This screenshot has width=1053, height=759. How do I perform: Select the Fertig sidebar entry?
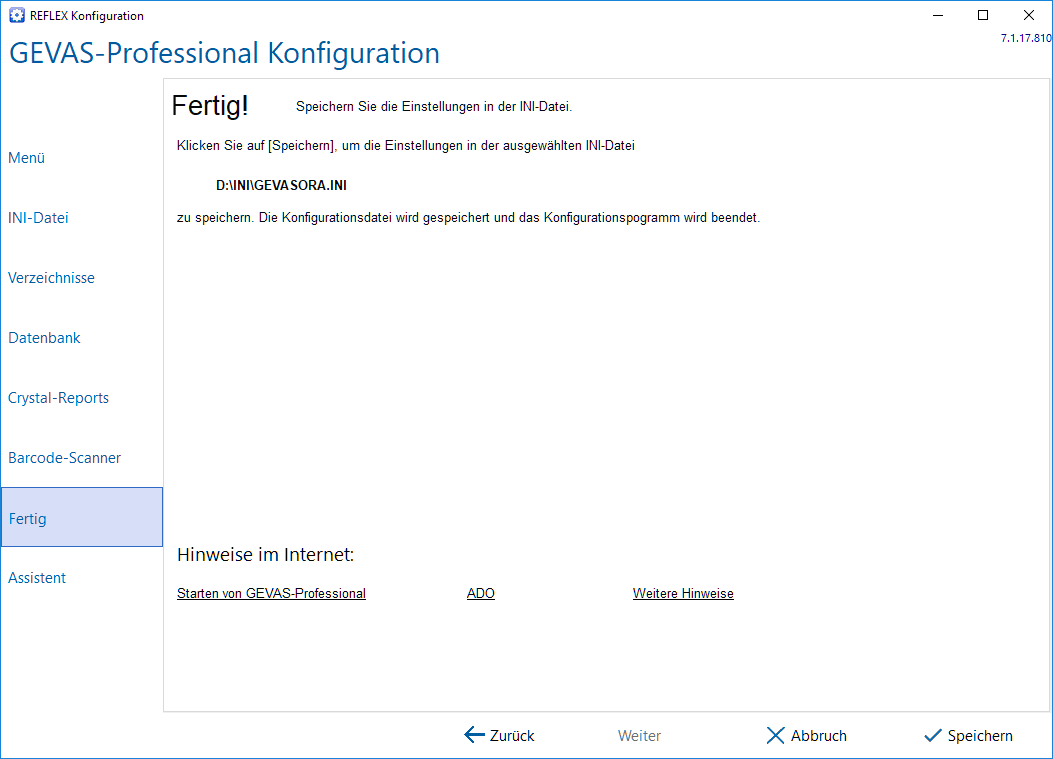pyautogui.click(x=82, y=517)
